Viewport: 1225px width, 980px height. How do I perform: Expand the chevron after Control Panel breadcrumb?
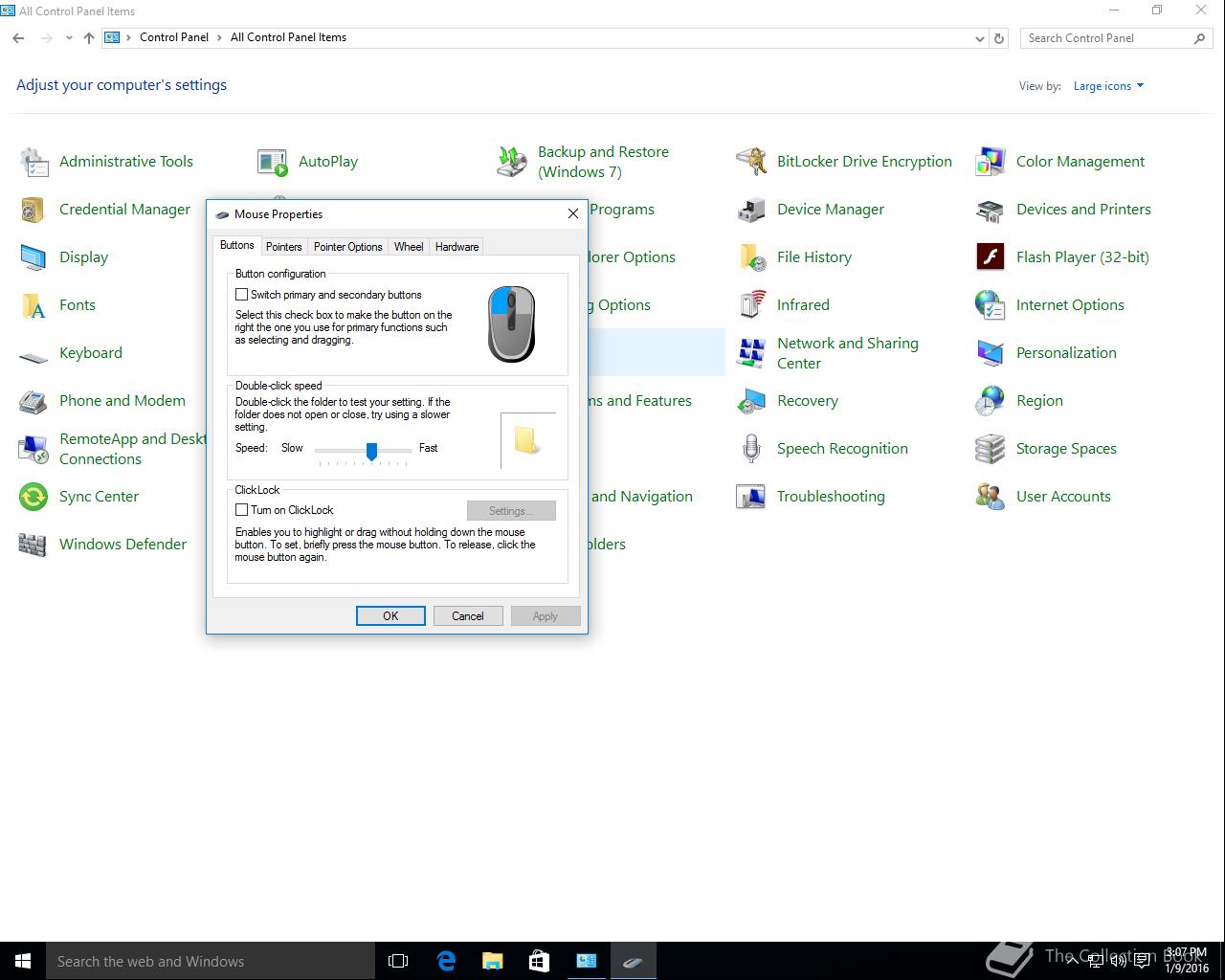coord(219,38)
